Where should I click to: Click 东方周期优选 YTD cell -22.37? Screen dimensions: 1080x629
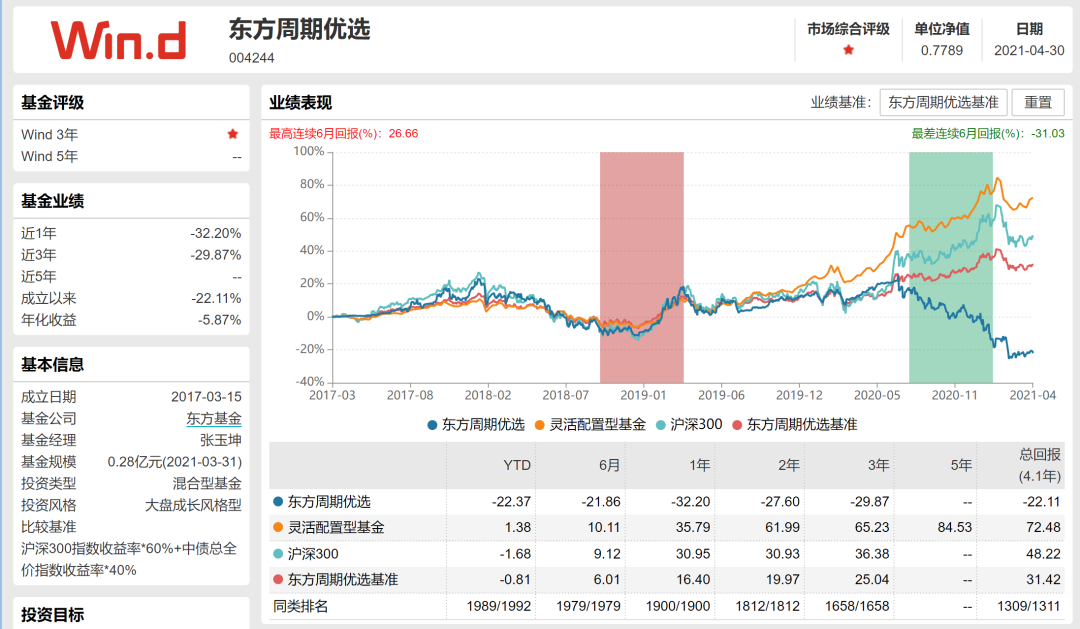511,502
